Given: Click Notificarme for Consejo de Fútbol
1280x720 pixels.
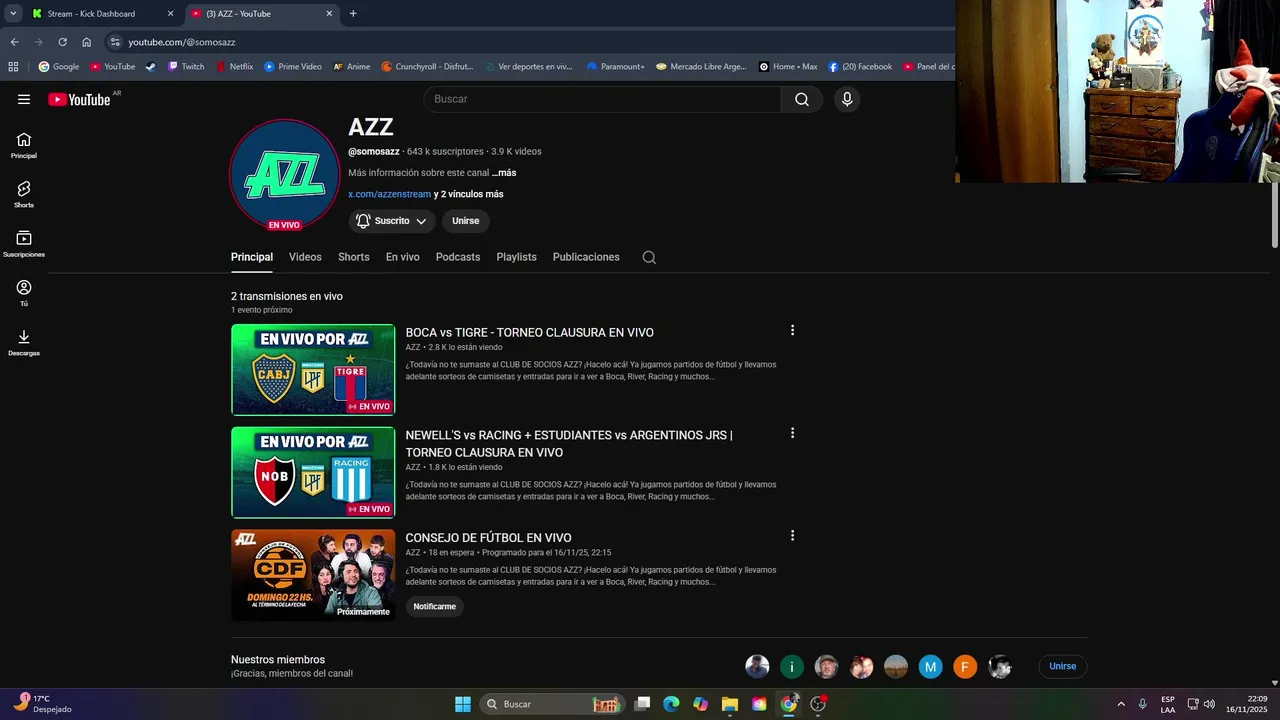Looking at the screenshot, I should point(435,606).
